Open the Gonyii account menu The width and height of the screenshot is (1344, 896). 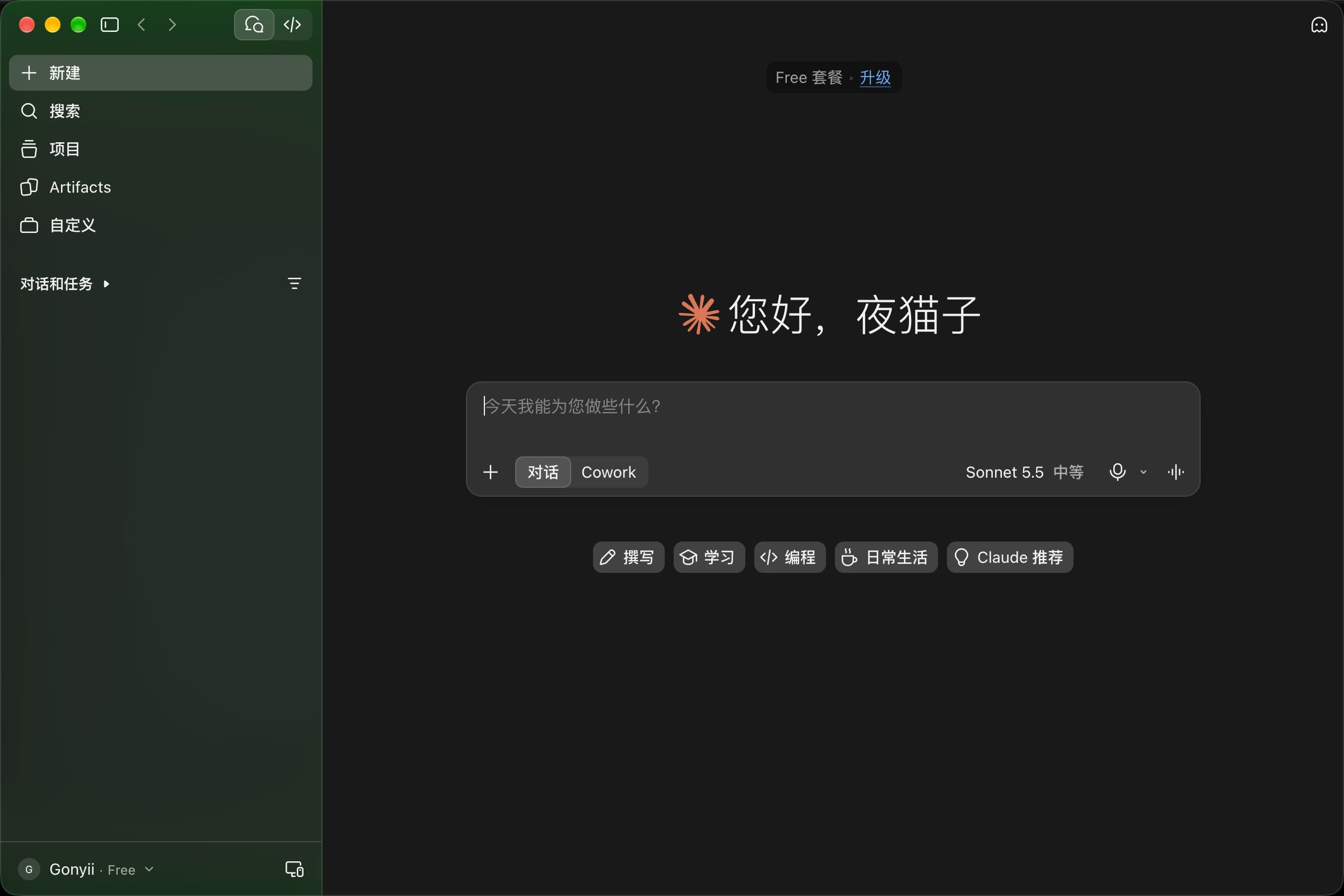(x=86, y=869)
